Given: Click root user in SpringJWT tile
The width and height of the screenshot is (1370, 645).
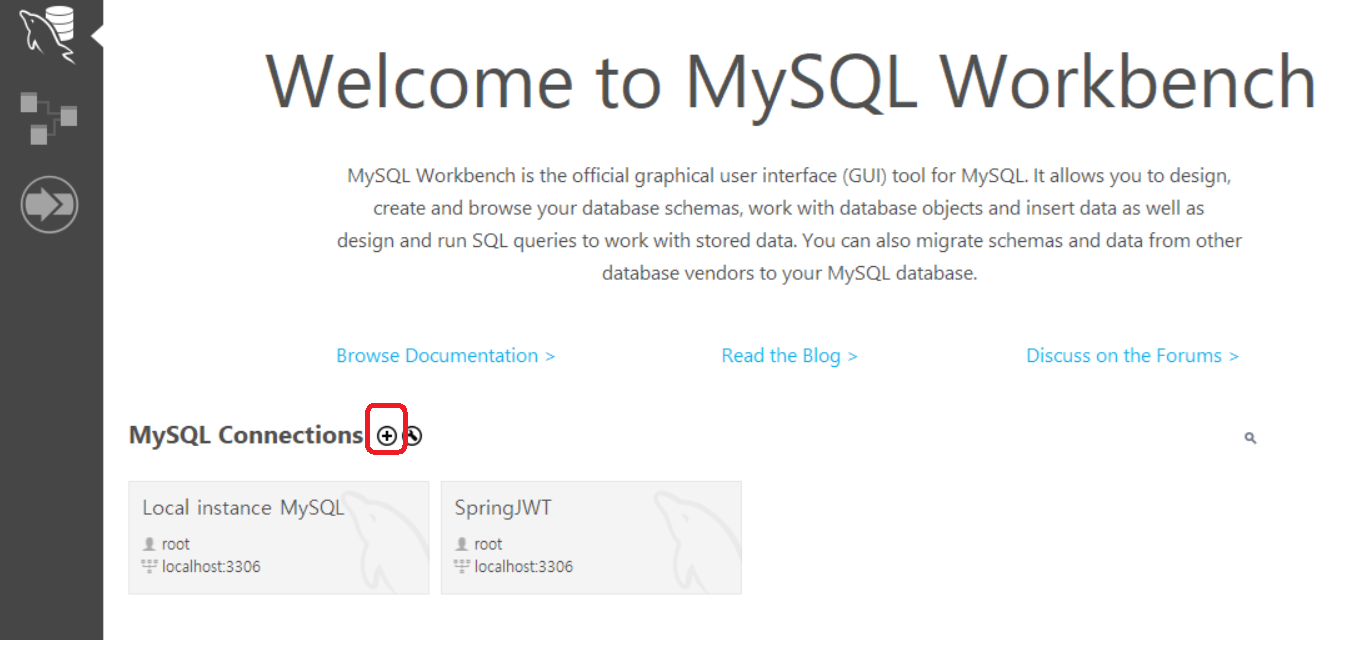Looking at the screenshot, I should [488, 544].
